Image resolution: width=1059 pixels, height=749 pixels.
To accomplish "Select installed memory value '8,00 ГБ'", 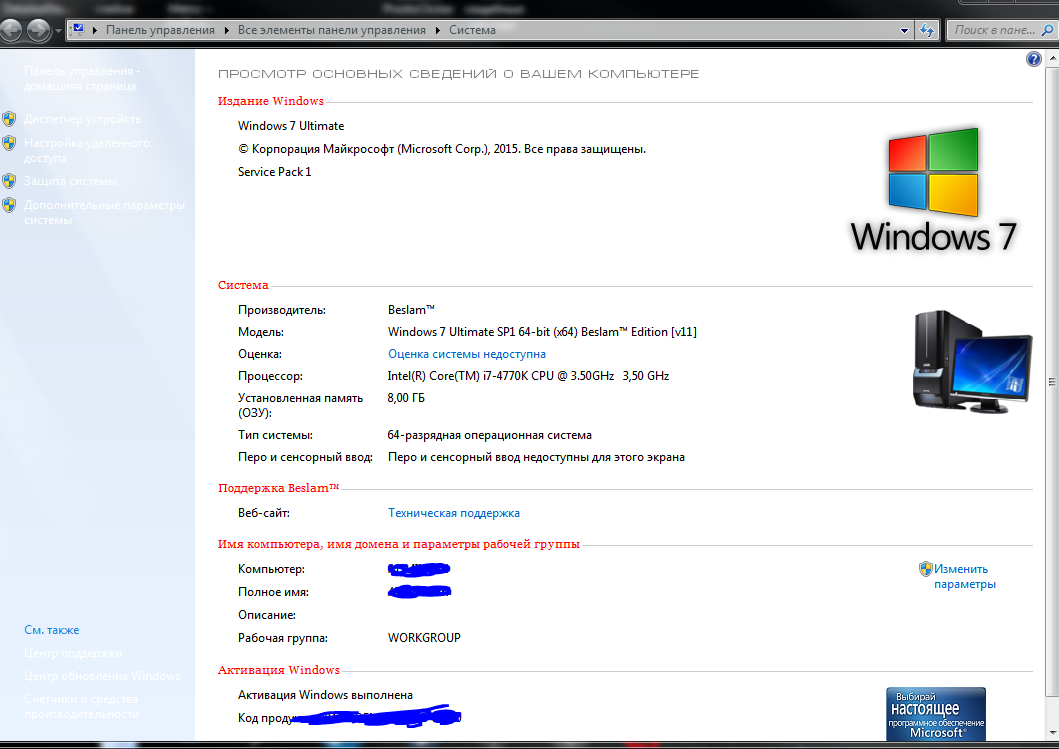I will [x=406, y=398].
